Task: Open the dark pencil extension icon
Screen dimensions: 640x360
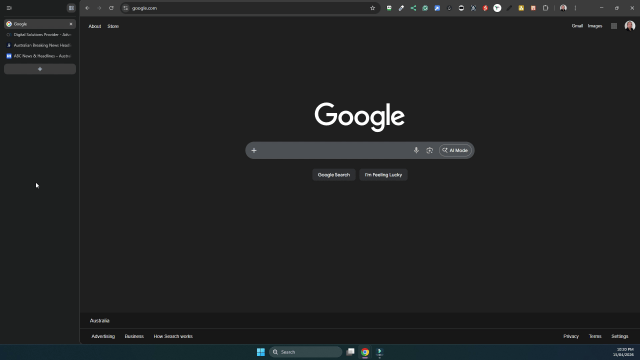Action: click(509, 8)
